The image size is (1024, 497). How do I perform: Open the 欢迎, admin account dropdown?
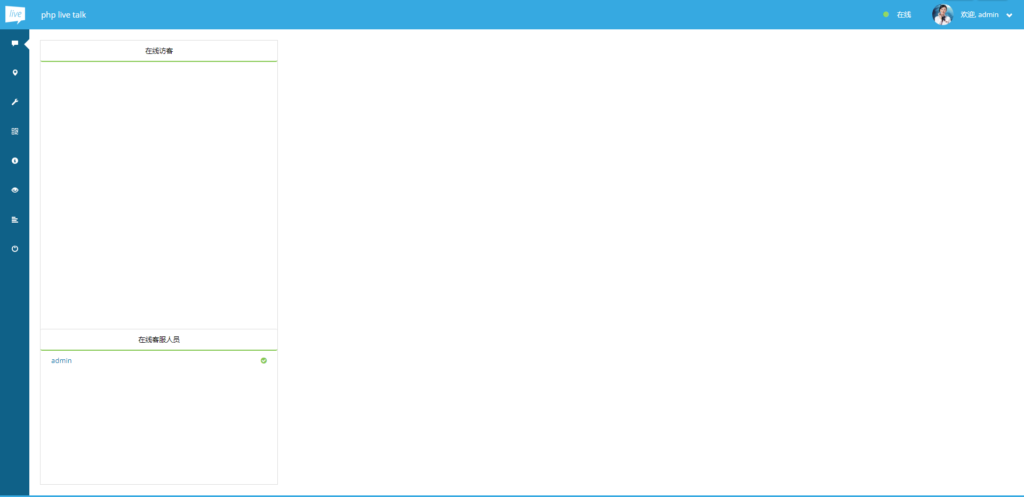[980, 14]
